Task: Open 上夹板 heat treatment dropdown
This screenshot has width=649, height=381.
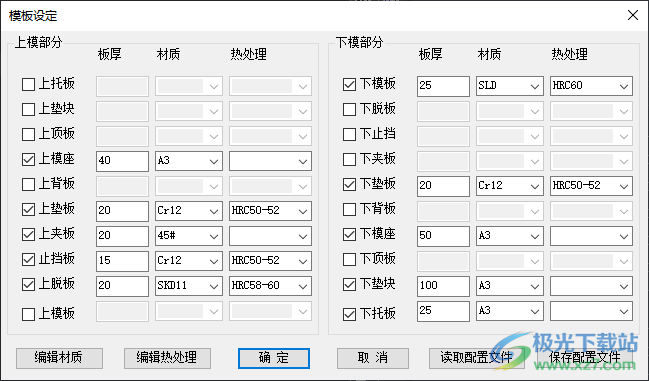Action: click(270, 236)
